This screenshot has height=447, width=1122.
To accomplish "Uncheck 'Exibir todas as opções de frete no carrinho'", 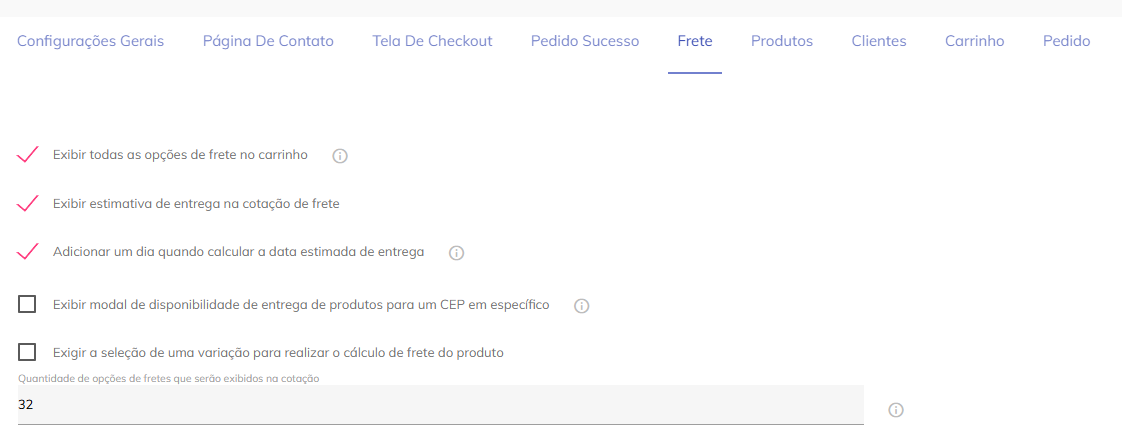I will tap(28, 155).
